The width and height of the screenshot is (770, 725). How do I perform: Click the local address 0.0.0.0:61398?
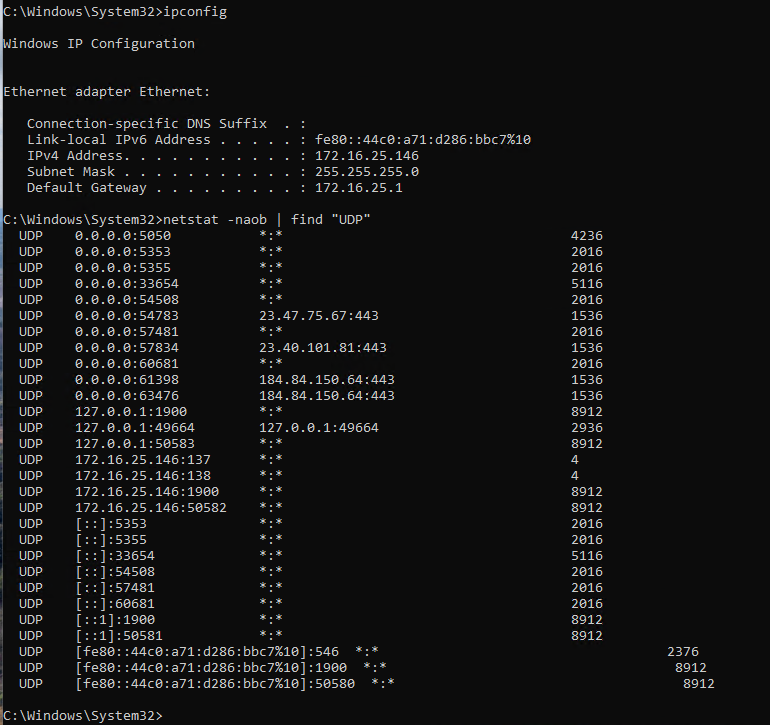click(119, 380)
